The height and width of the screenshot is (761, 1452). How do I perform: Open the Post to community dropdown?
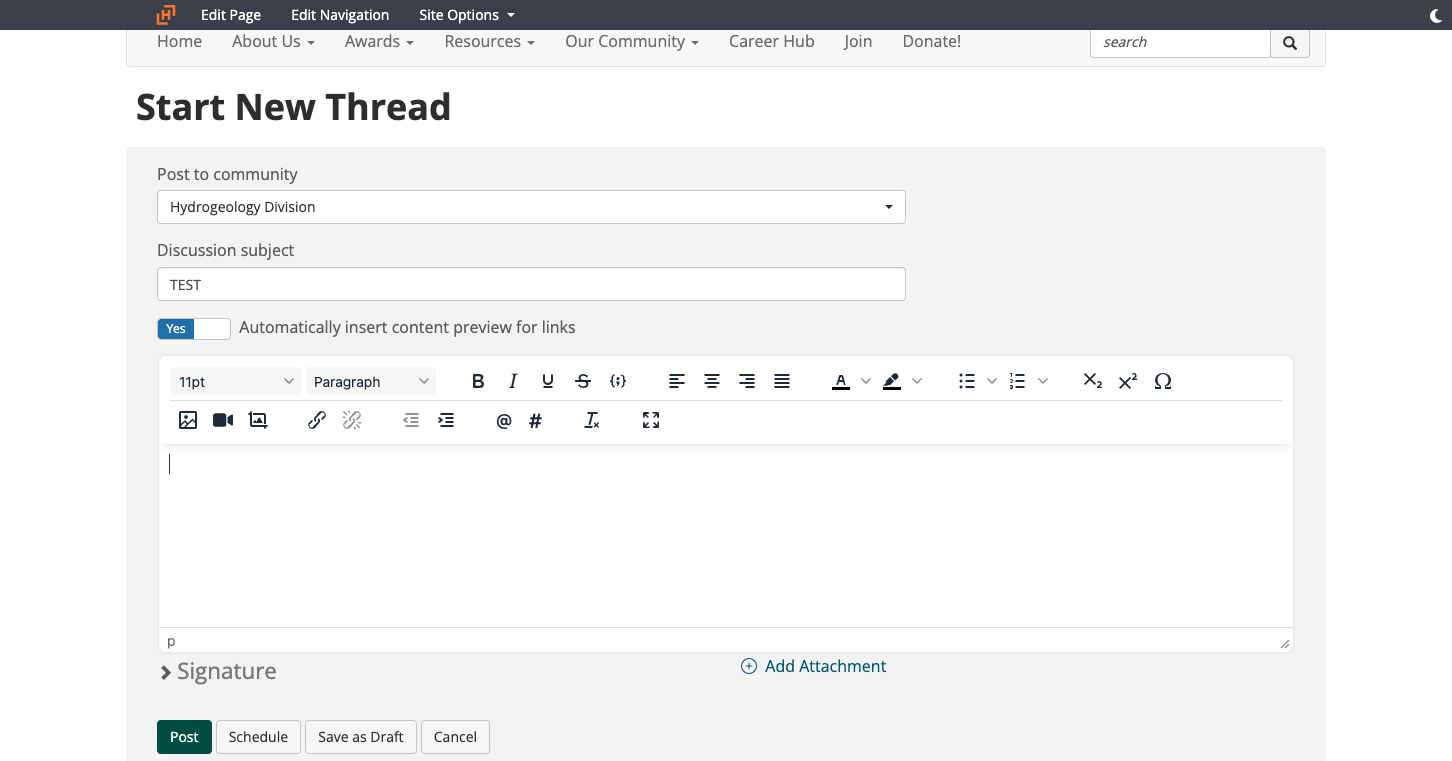click(x=531, y=207)
